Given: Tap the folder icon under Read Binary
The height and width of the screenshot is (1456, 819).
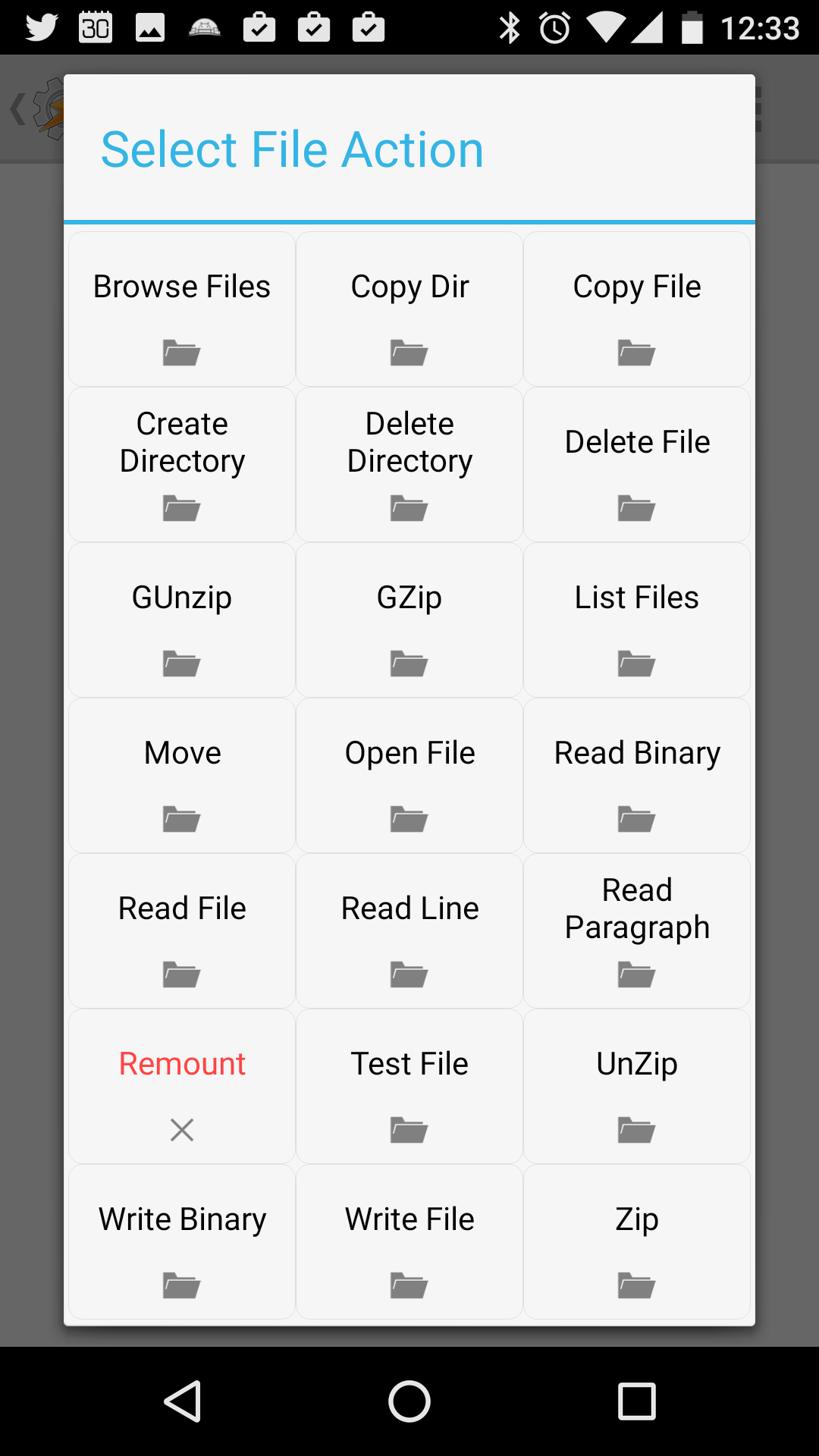Looking at the screenshot, I should (x=637, y=819).
